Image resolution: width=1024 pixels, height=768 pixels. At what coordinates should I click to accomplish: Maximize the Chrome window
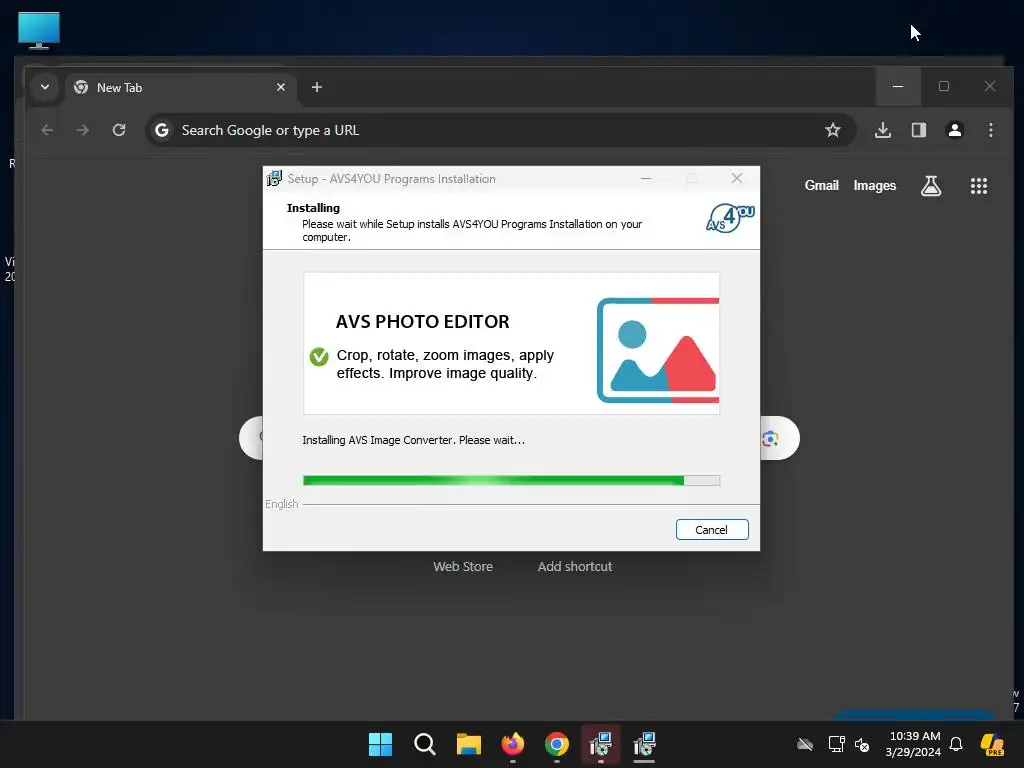pyautogui.click(x=944, y=86)
